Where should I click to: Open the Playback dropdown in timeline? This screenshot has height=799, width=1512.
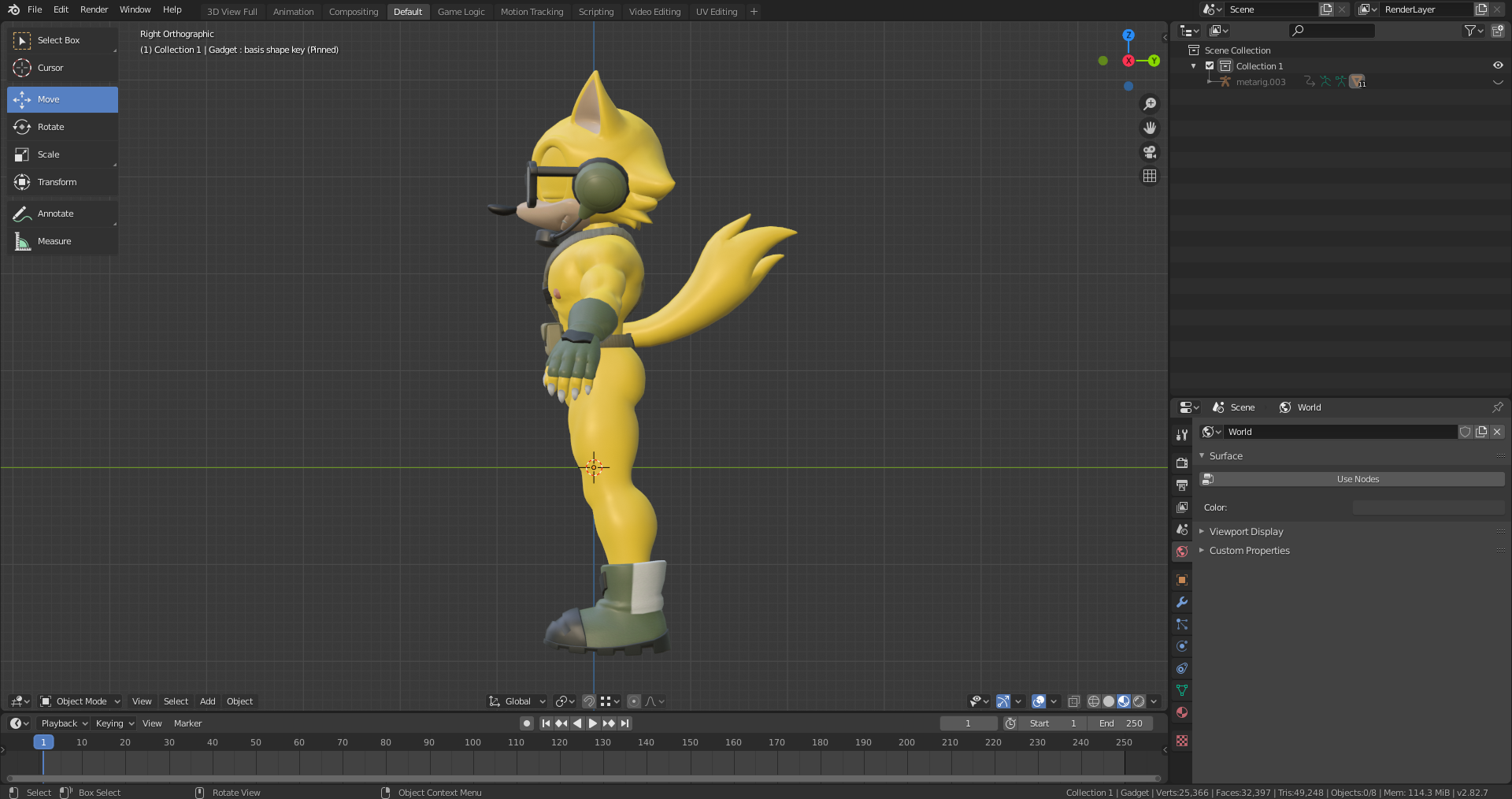tap(64, 723)
